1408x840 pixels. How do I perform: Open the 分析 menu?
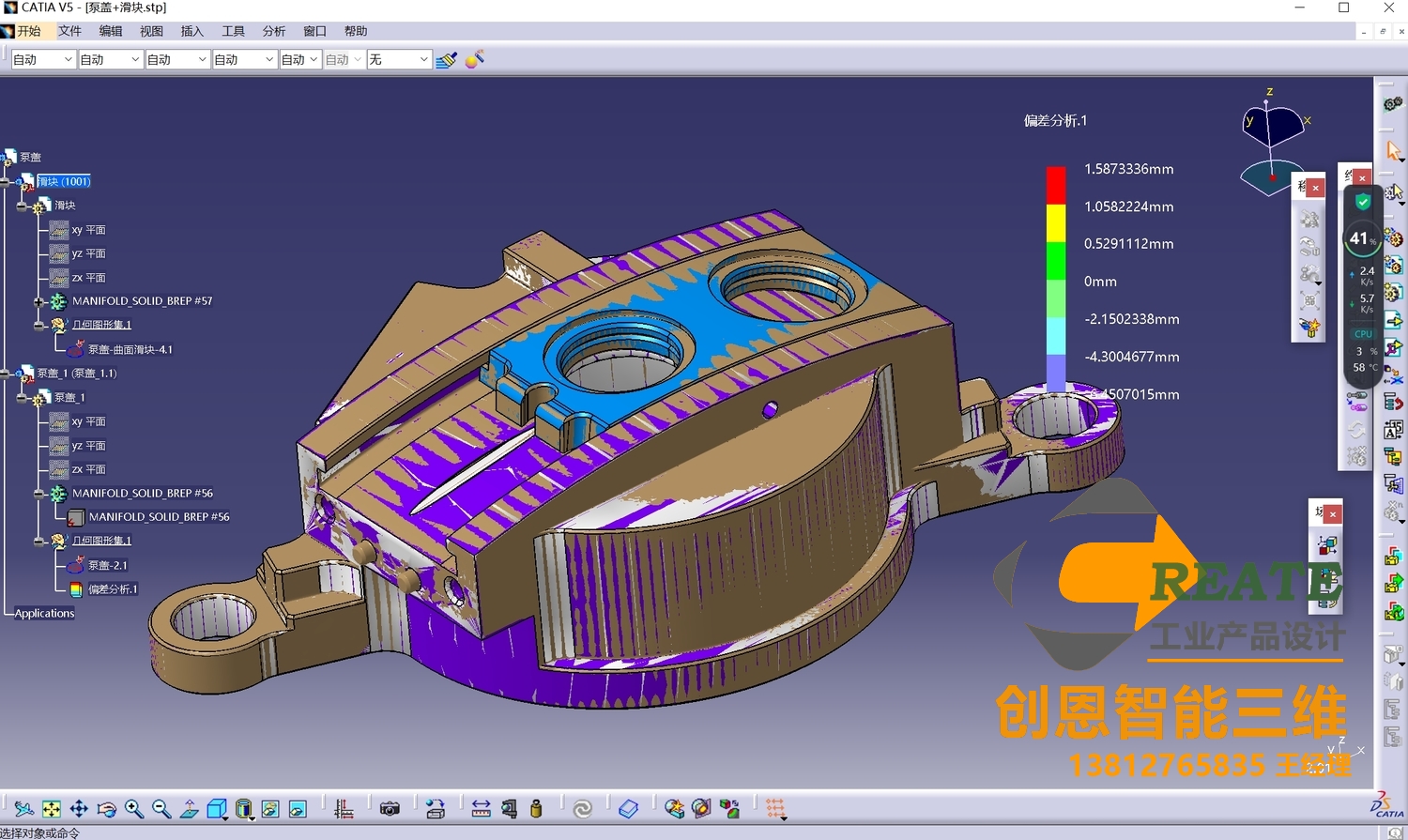tap(274, 31)
